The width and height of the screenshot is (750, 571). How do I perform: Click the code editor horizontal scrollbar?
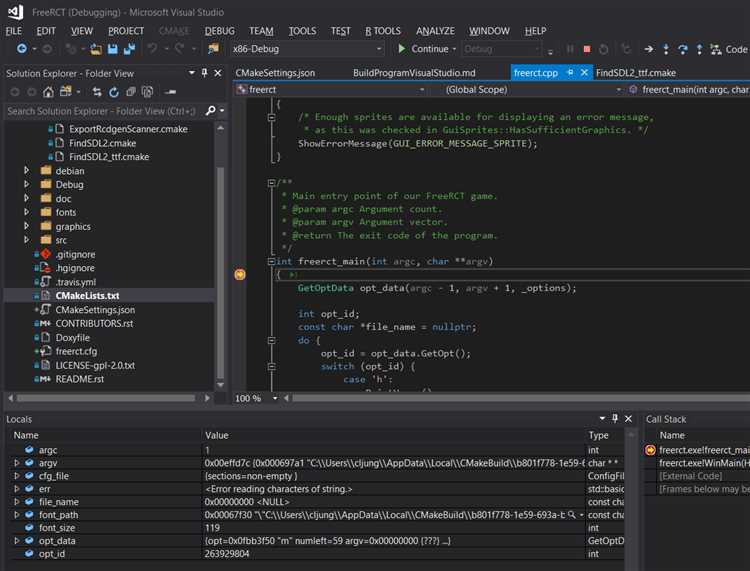(520, 398)
